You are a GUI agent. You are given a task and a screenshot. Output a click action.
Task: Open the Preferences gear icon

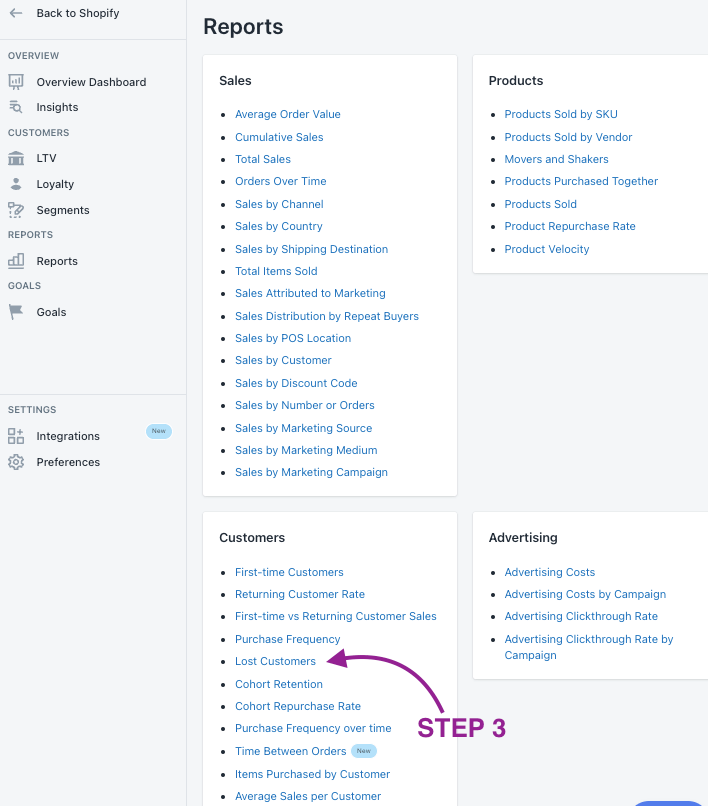16,462
